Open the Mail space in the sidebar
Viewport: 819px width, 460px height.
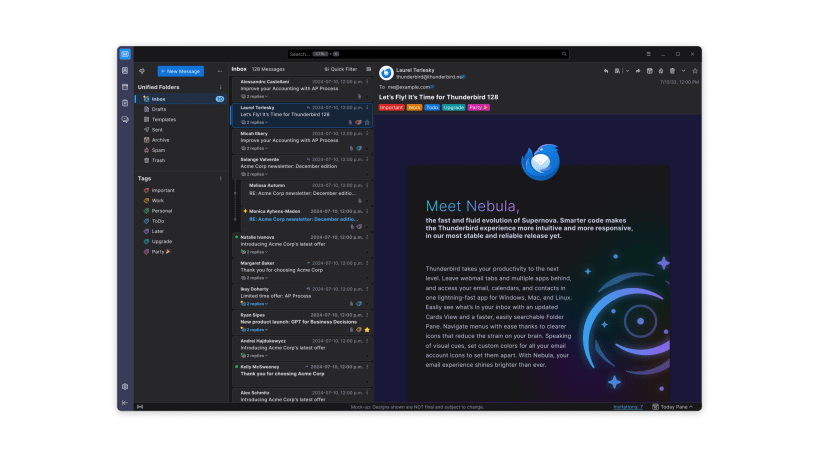(125, 54)
